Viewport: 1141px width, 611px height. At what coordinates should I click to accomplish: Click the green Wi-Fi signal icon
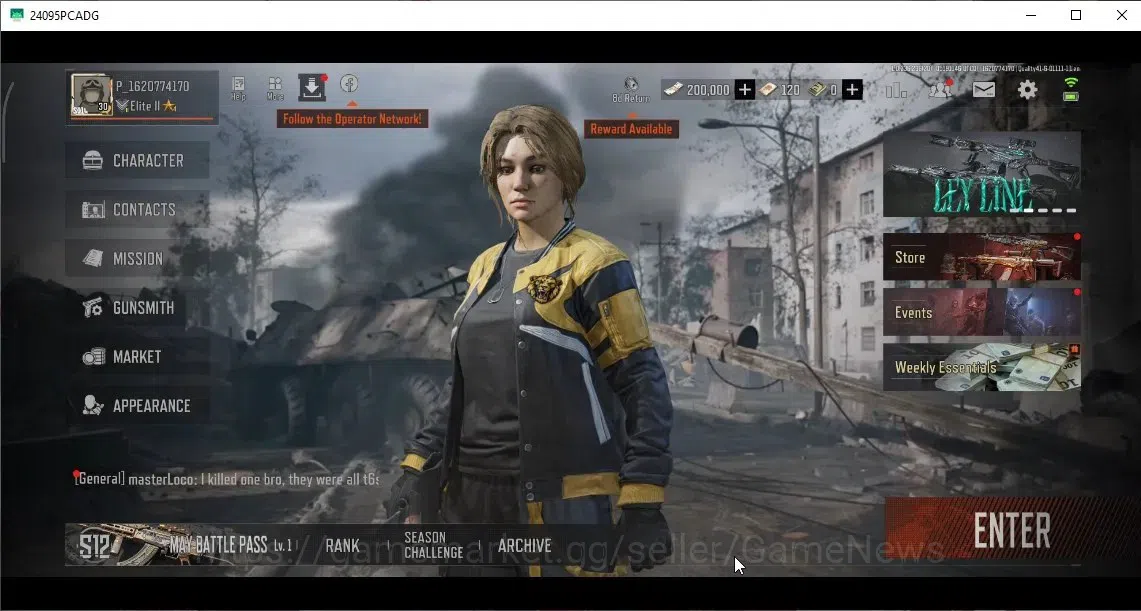point(1070,81)
